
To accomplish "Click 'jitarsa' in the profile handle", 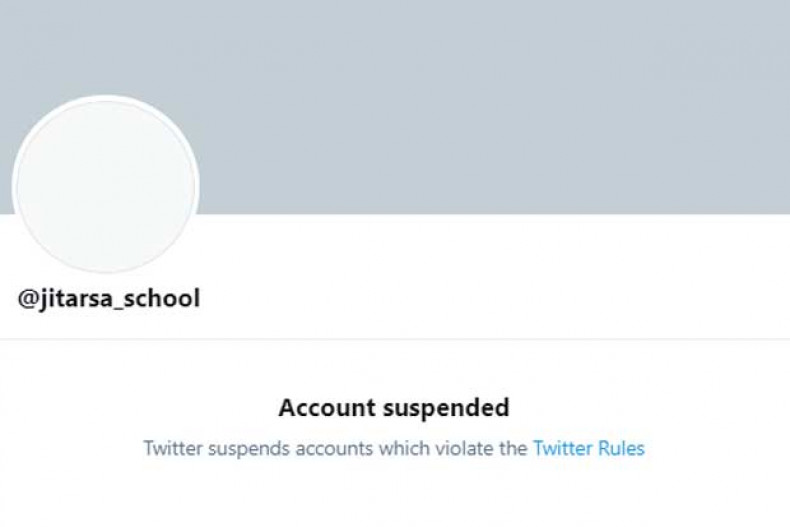I will [74, 298].
